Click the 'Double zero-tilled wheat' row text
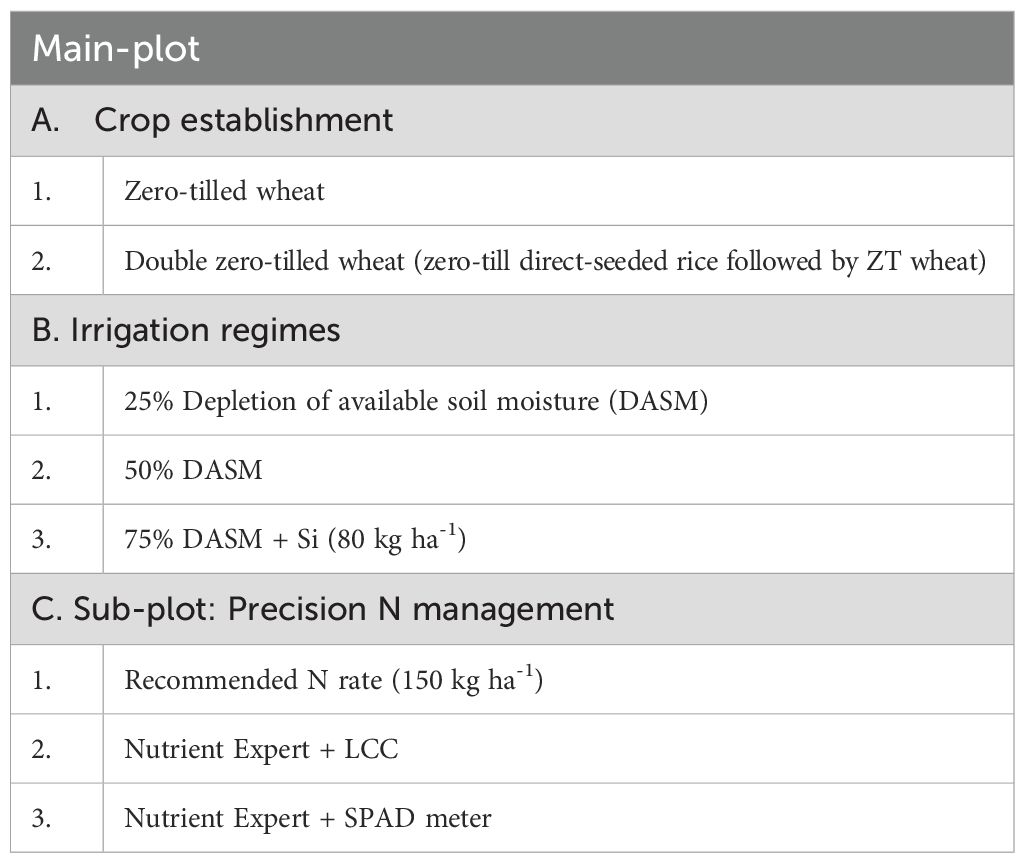The height and width of the screenshot is (863, 1025). click(555, 261)
